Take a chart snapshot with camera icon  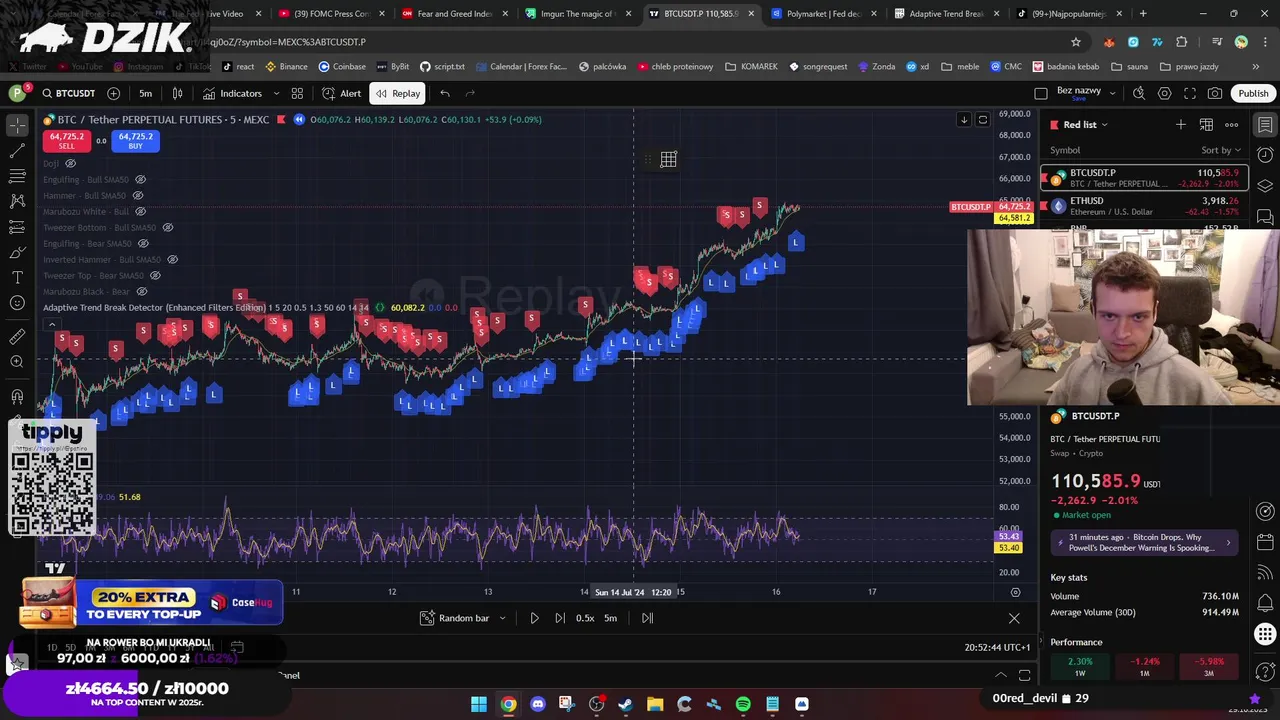[x=1215, y=93]
